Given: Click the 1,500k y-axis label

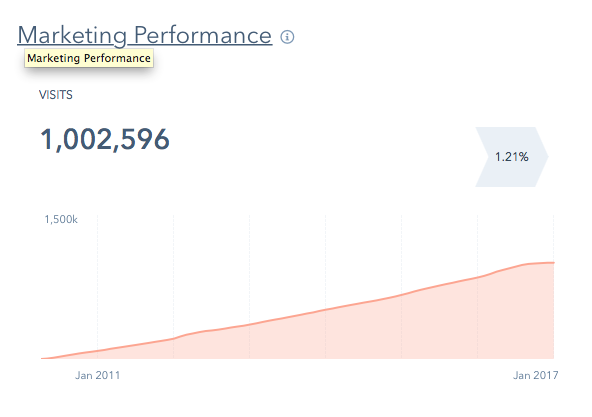Looking at the screenshot, I should [x=61, y=219].
